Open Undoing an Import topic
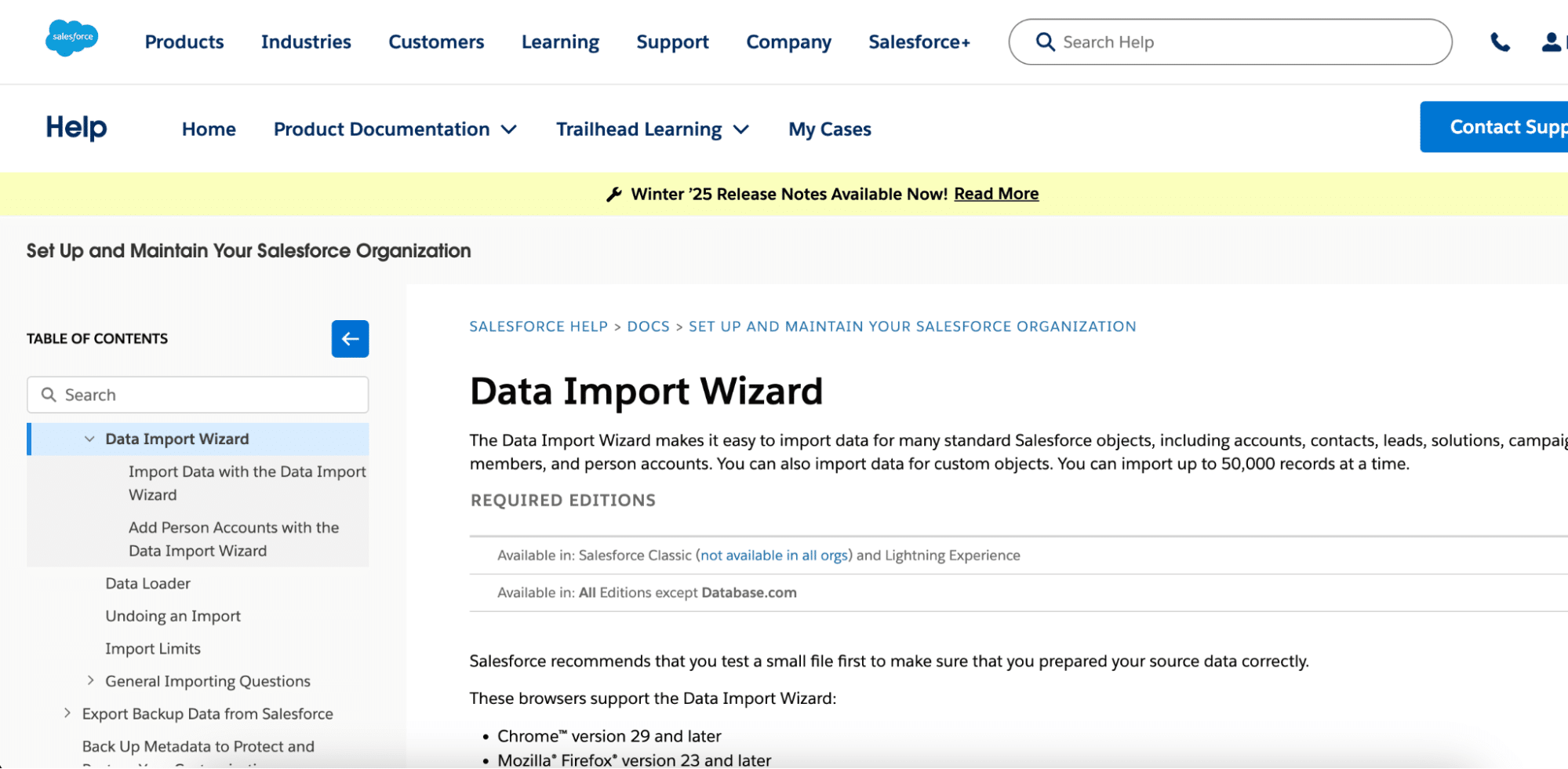1568x769 pixels. click(173, 616)
